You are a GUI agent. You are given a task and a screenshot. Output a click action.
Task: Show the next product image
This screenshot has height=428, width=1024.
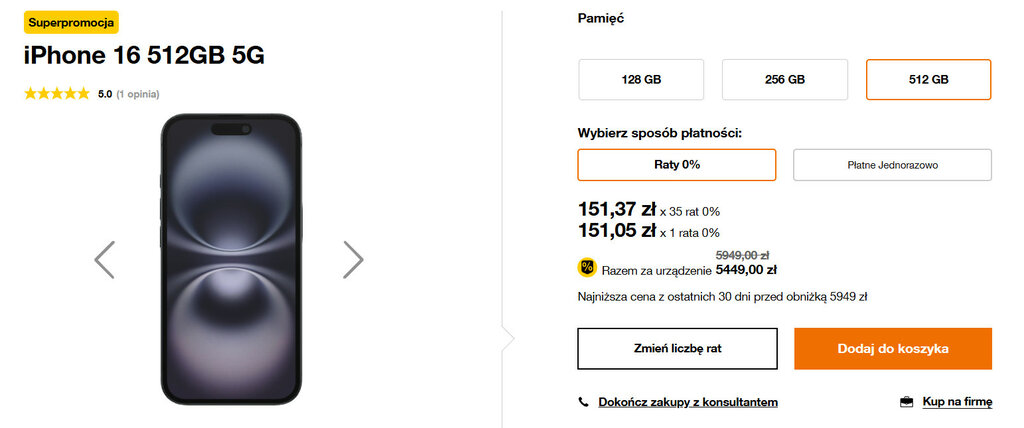click(353, 259)
